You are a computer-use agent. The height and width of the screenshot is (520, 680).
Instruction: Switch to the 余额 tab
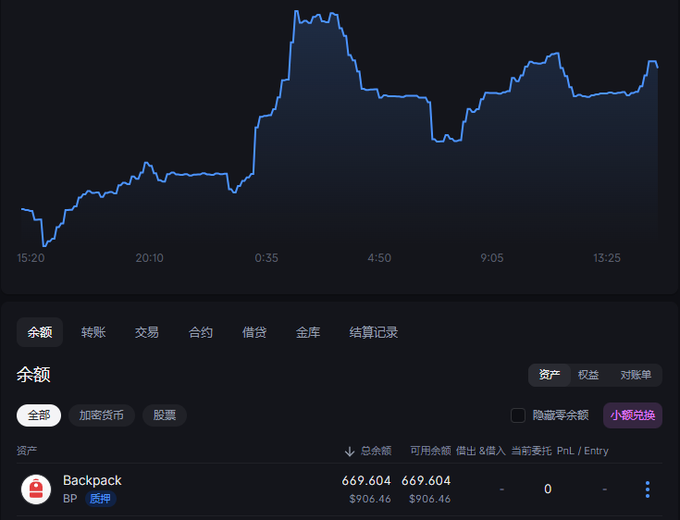(40, 332)
